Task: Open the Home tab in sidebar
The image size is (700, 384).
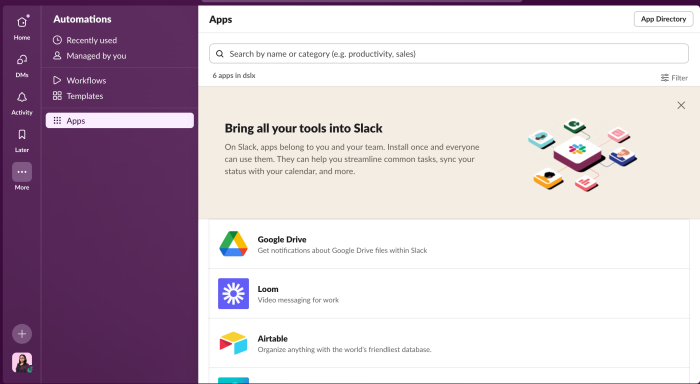Action: point(21,27)
